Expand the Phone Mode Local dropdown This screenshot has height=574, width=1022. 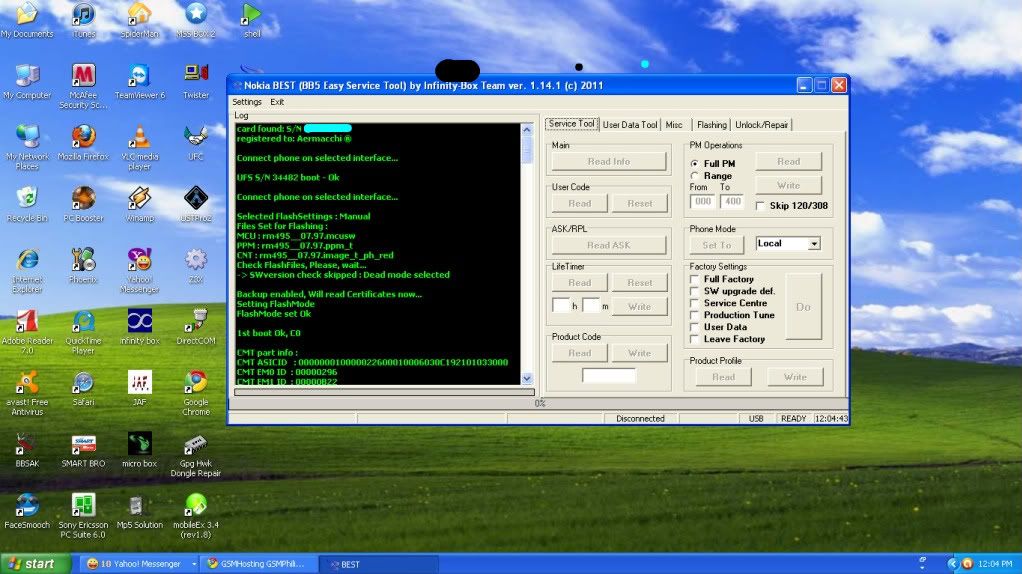[814, 244]
